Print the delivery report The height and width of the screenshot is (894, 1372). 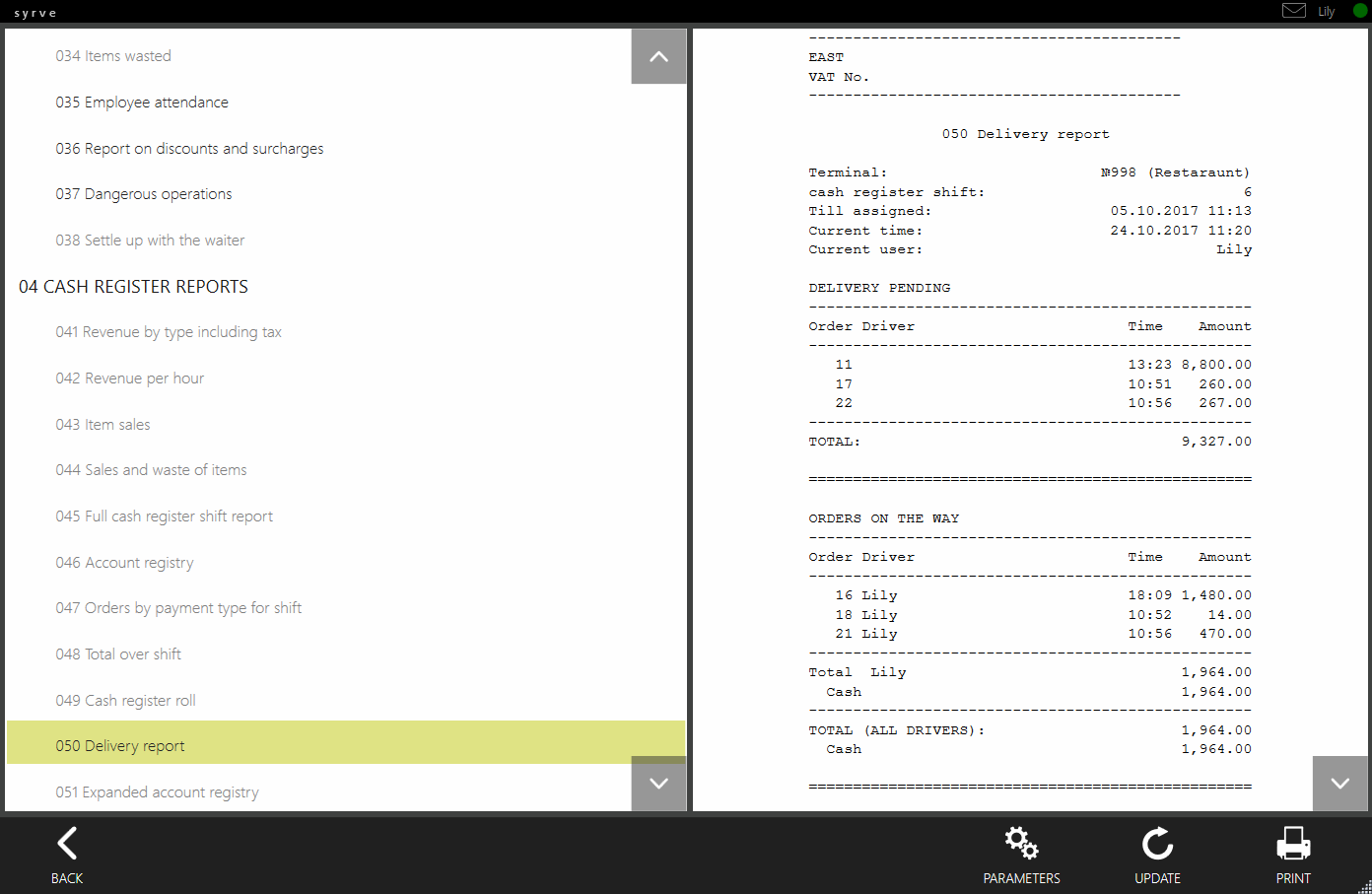(1293, 845)
